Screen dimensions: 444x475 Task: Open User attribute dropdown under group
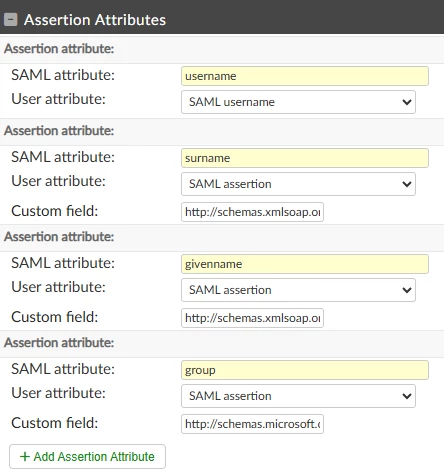(298, 396)
